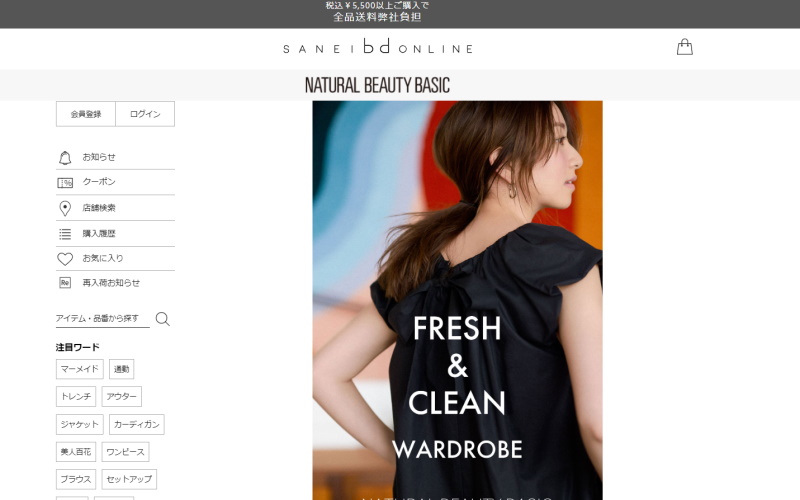Select the カーディガン keyword tag
The width and height of the screenshot is (800, 500).
pyautogui.click(x=137, y=425)
